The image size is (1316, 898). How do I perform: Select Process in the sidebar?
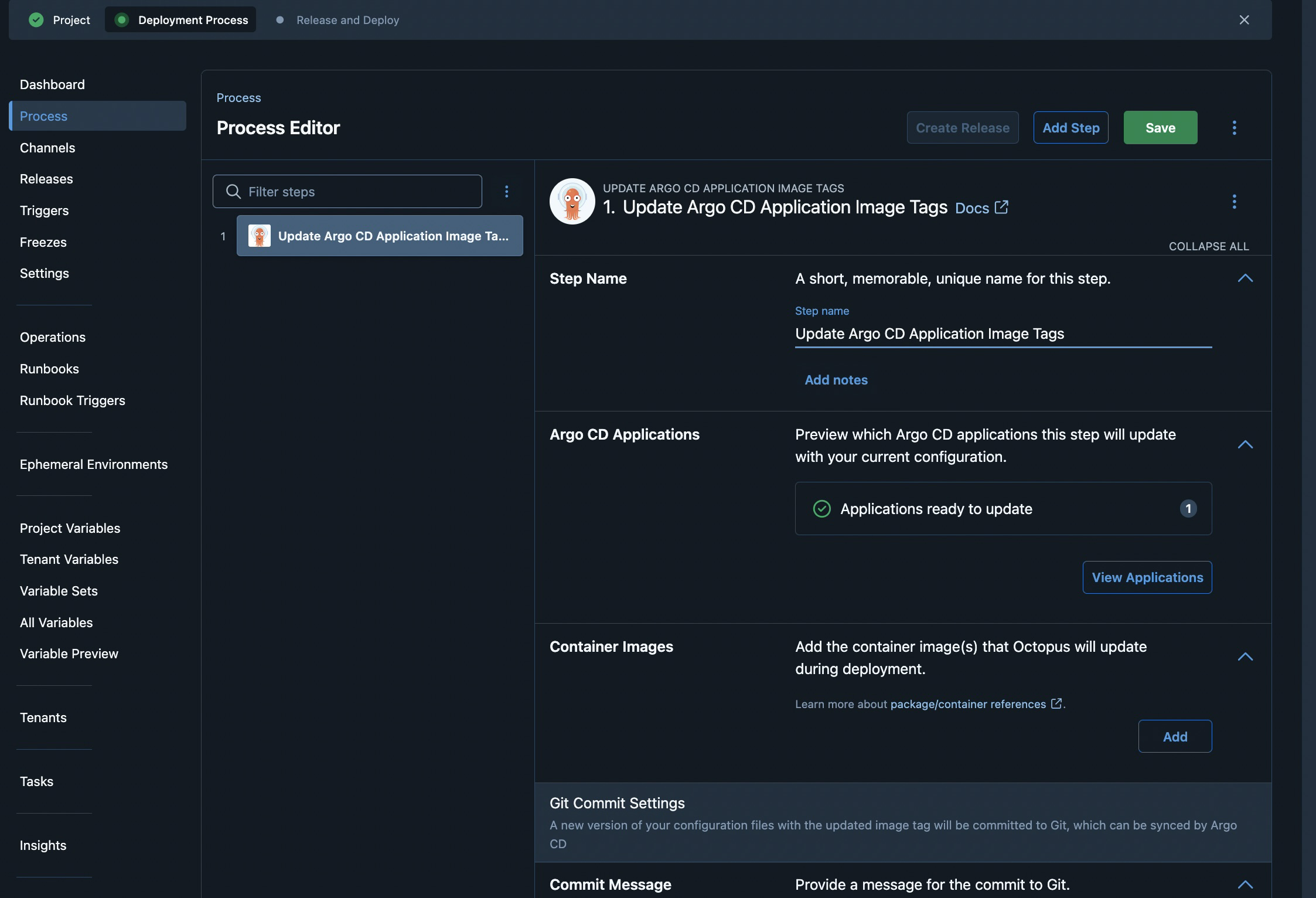98,116
